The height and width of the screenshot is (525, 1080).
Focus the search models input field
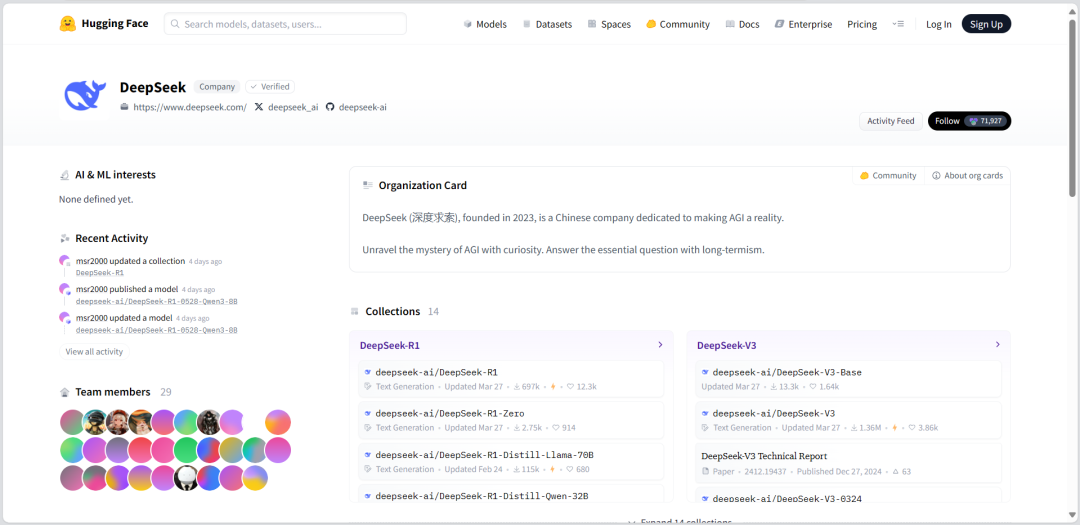tap(285, 24)
